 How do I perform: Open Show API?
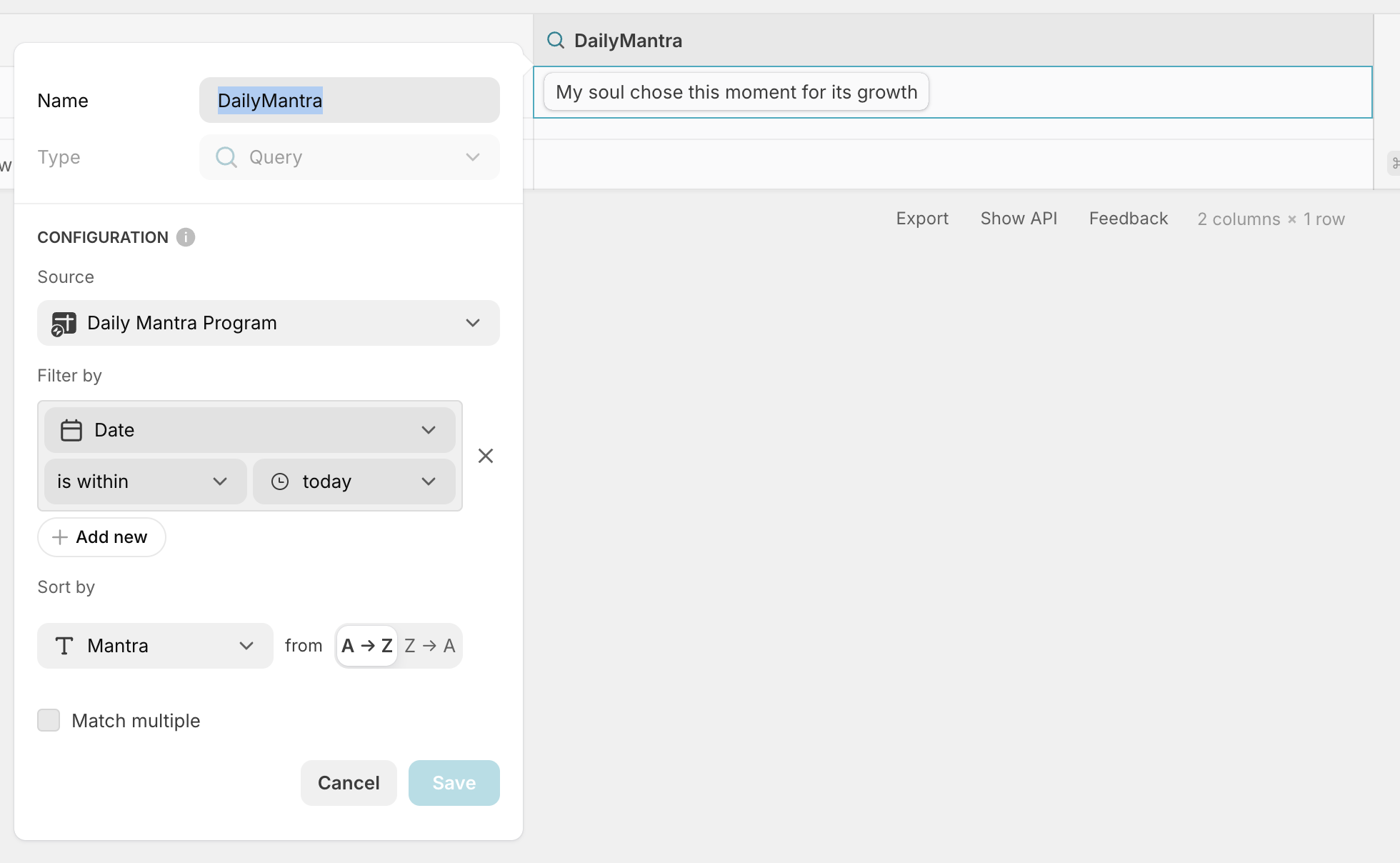click(x=1019, y=219)
